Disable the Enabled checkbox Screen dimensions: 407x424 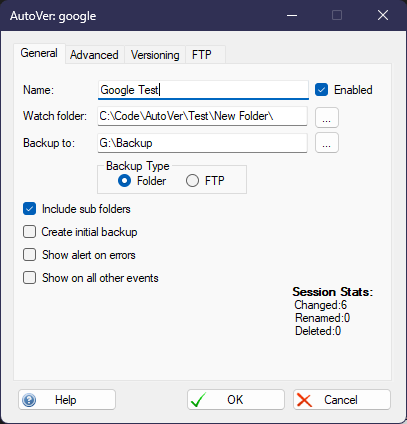click(x=321, y=90)
